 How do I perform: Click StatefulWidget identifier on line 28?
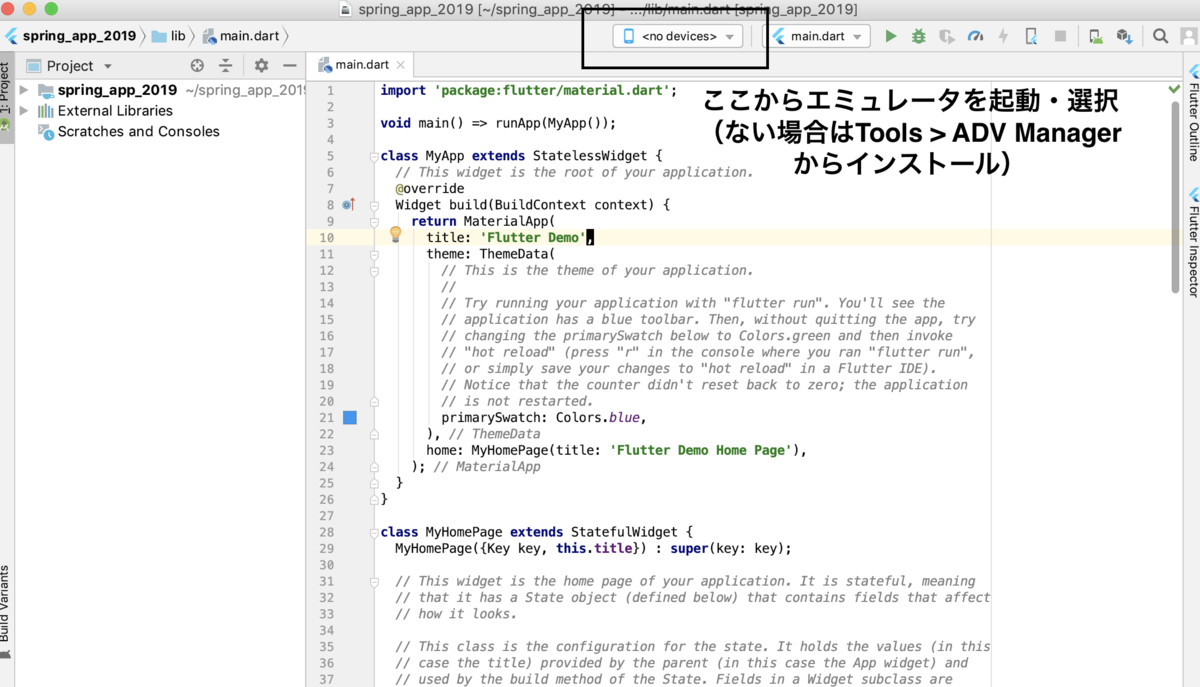(x=624, y=532)
